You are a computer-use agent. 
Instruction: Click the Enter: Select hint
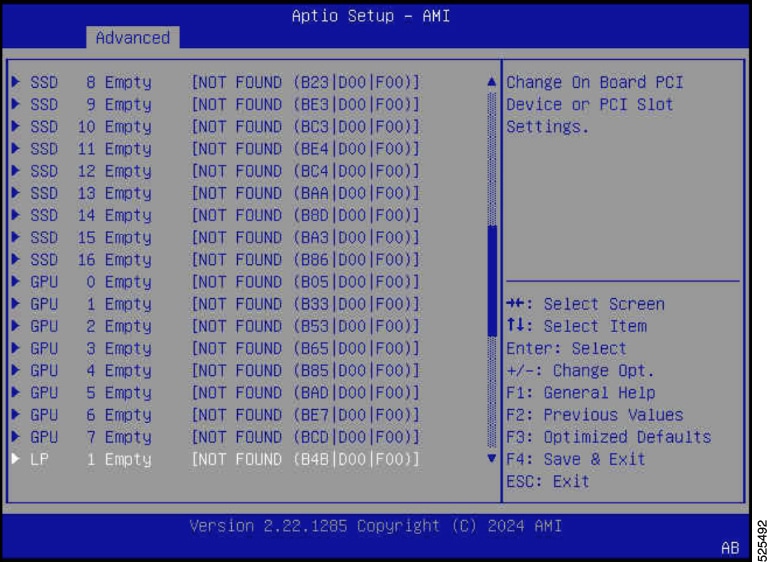pyautogui.click(x=566, y=349)
